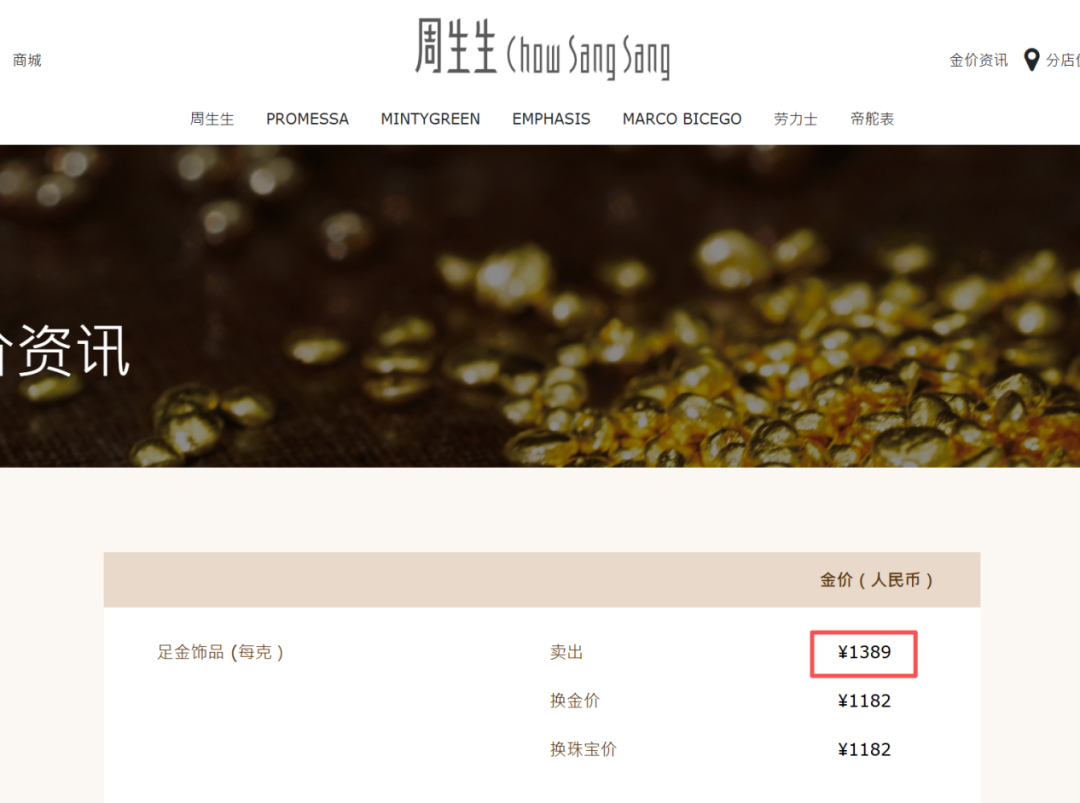This screenshot has width=1080, height=803.
Task: Click the store locator pin icon
Action: coord(1031,60)
